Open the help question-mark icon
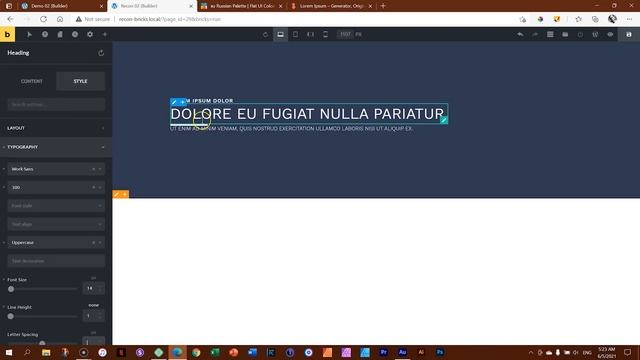Screen dimensions: 640x360 [45, 35]
